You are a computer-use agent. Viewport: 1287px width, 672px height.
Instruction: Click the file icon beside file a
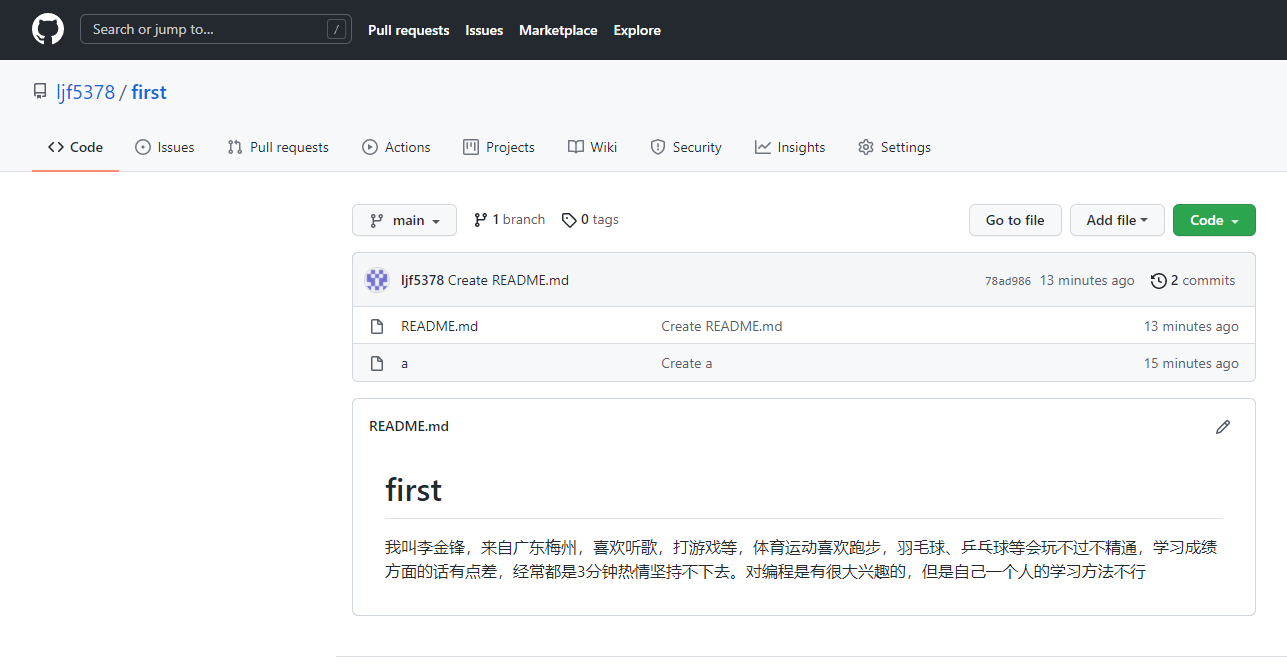coord(377,363)
